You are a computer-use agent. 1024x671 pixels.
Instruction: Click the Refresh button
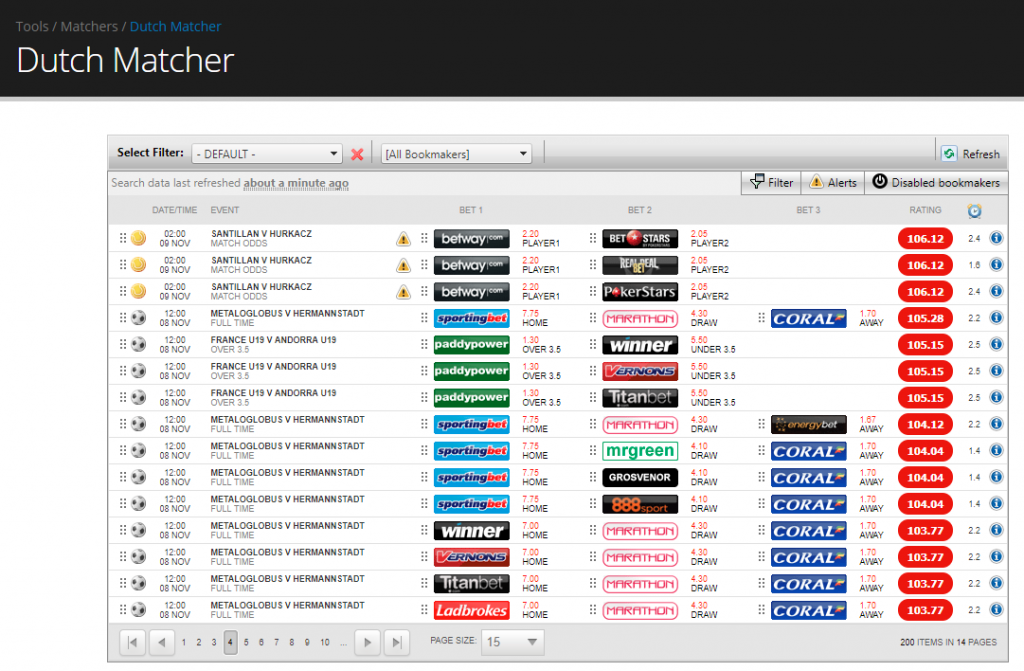pos(971,154)
